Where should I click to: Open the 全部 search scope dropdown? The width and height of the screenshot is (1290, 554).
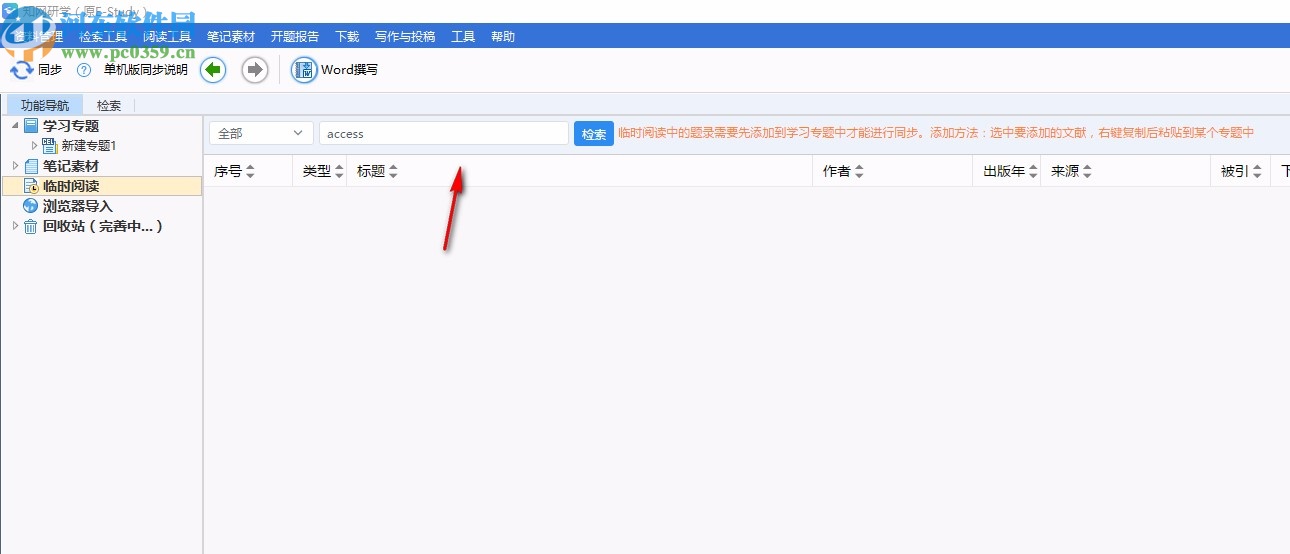coord(260,133)
